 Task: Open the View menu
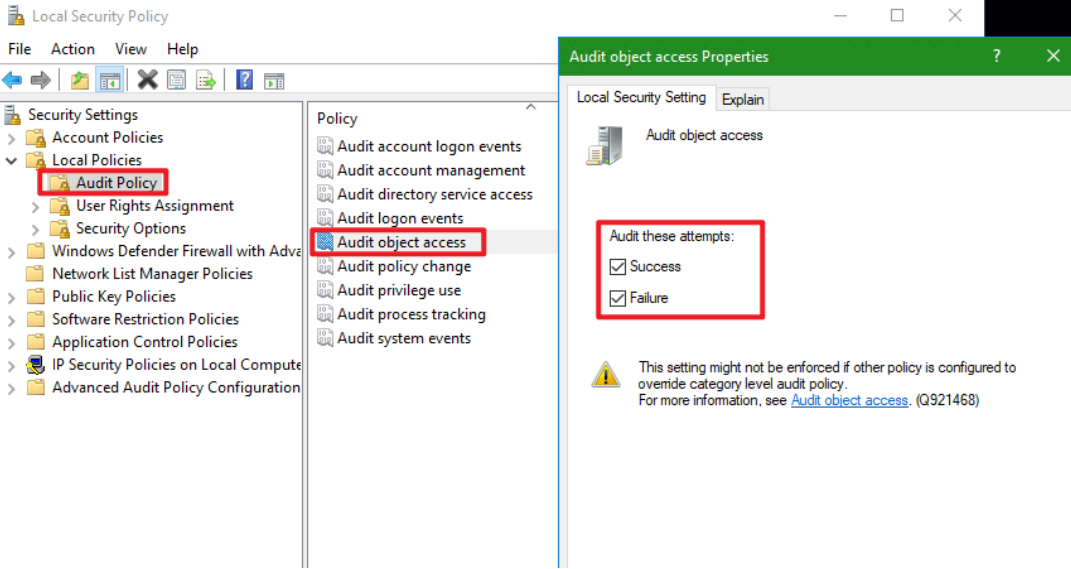131,49
